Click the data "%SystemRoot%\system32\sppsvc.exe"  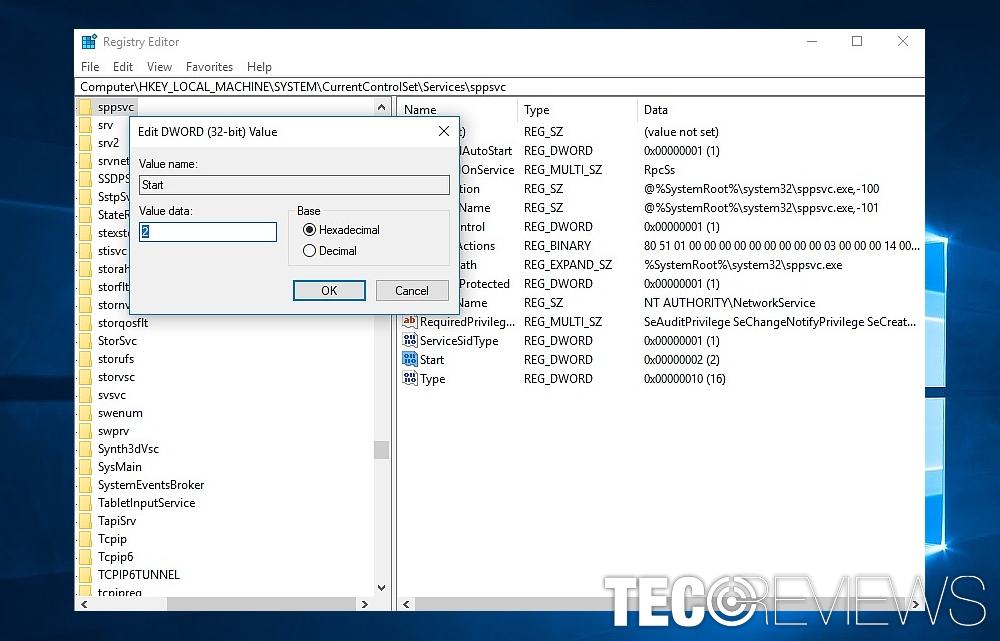coord(743,265)
